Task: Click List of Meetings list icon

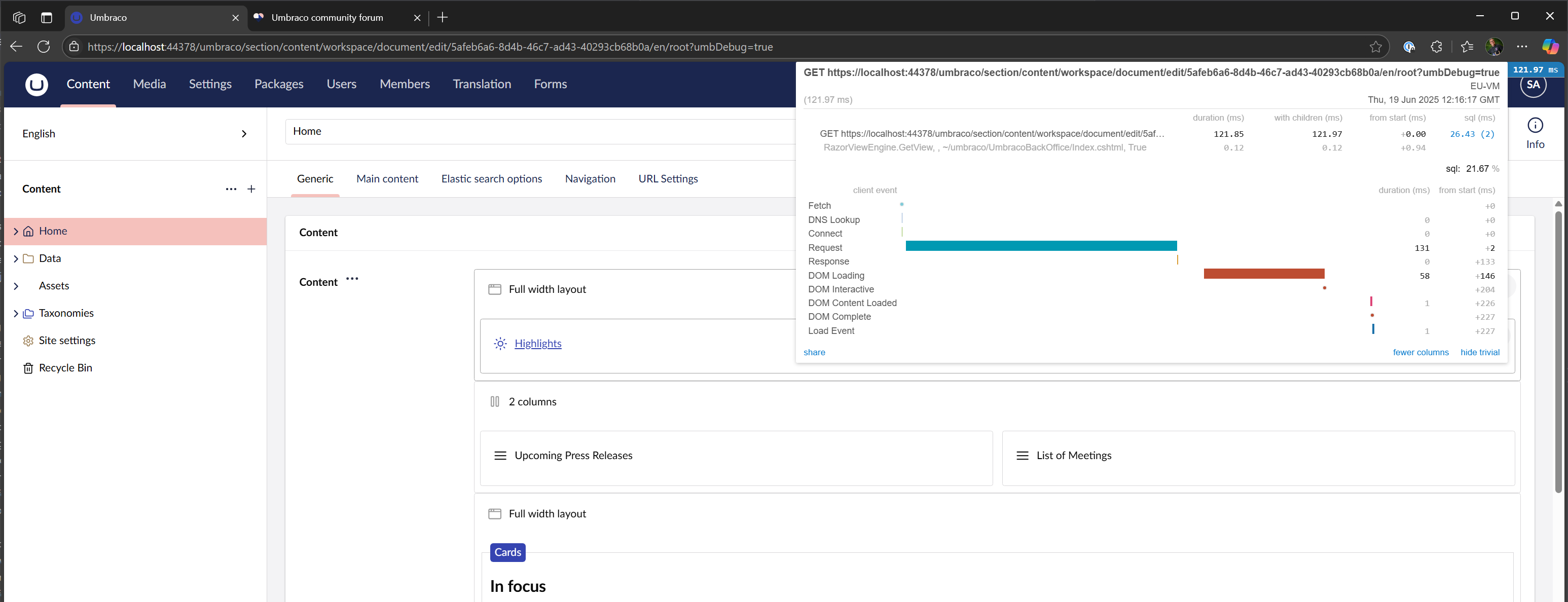Action: pyautogui.click(x=1023, y=456)
